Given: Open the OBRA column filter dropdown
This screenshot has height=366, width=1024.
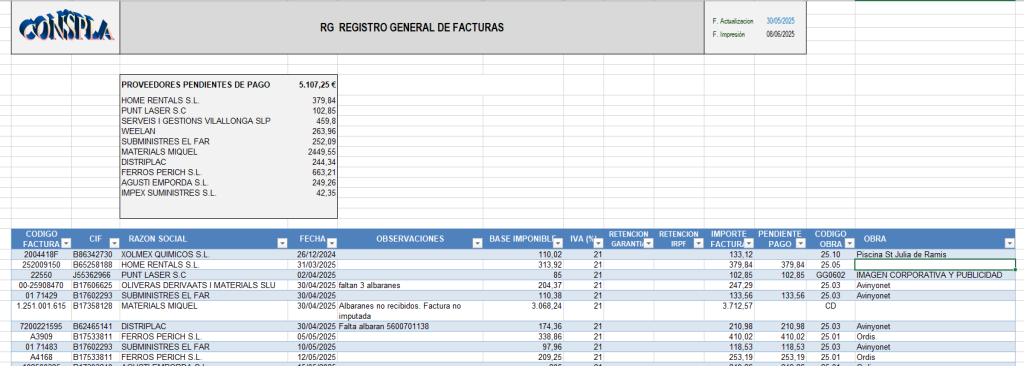Looking at the screenshot, I should click(1010, 243).
